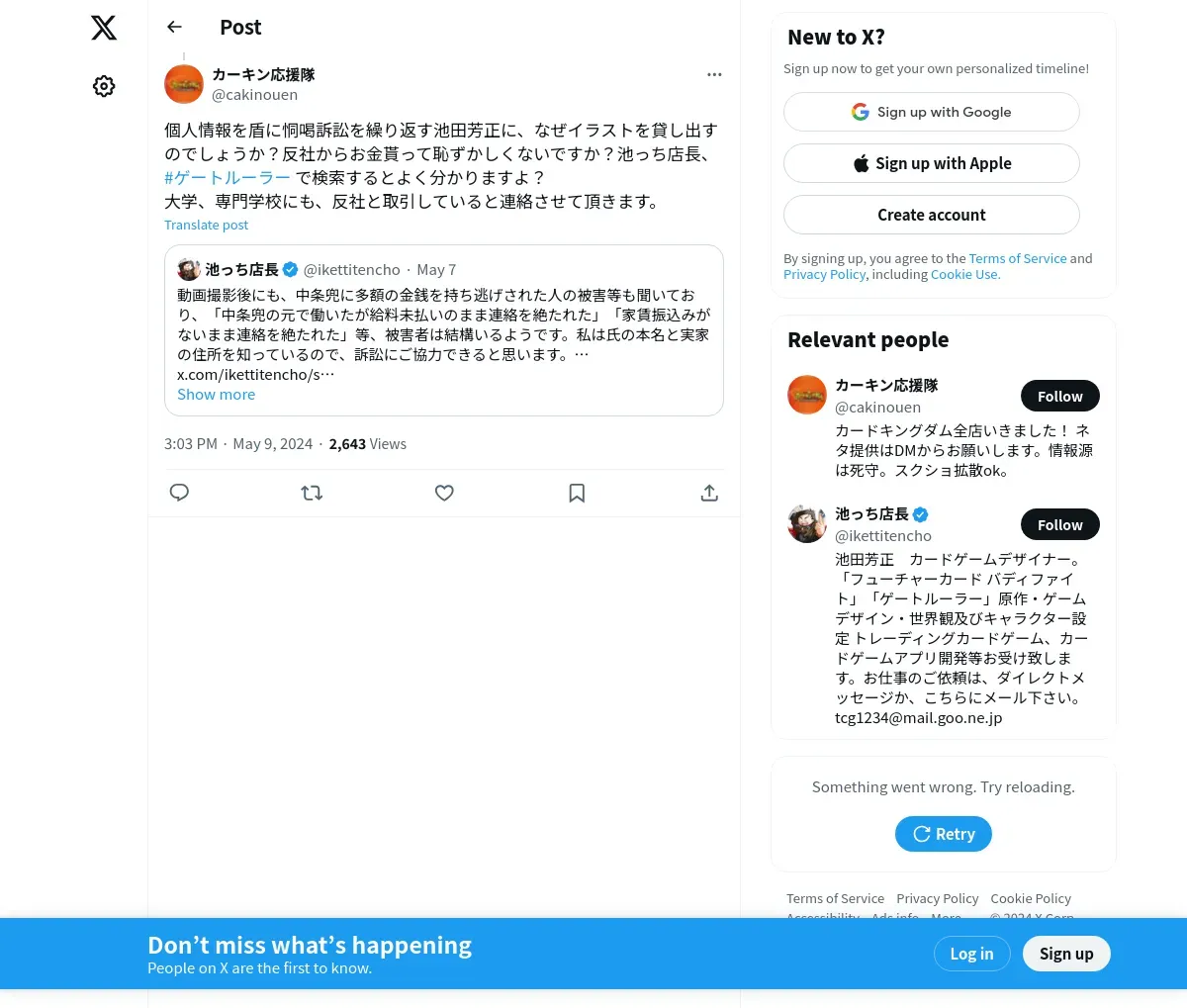Screen dimensions: 1187x1008
Task: Open the post's three-dot more menu
Action: pos(714,74)
